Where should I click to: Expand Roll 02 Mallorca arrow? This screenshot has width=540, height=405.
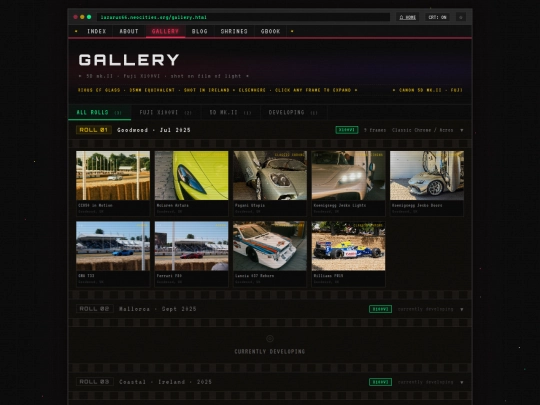pos(462,309)
